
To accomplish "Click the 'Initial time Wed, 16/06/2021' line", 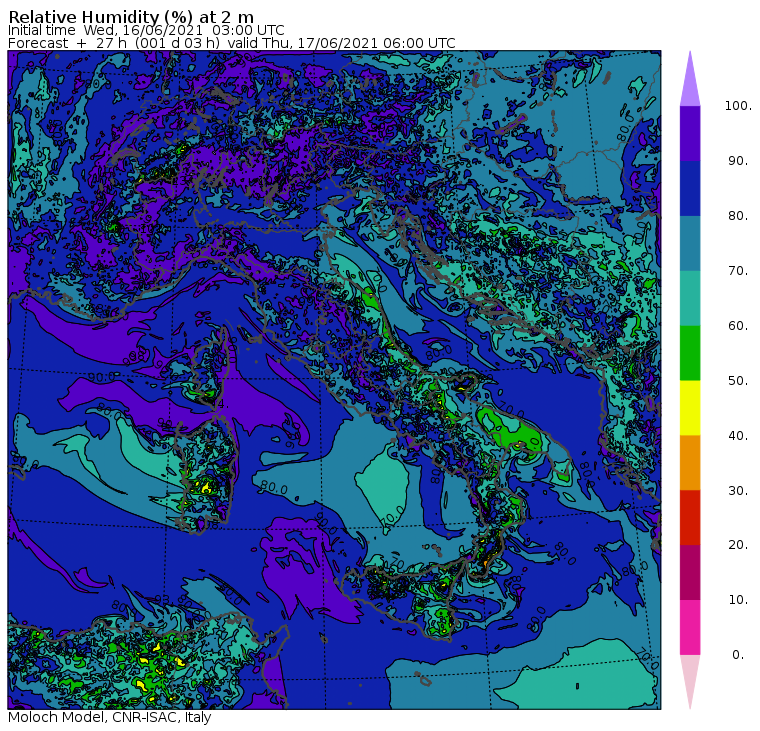I will coord(146,31).
